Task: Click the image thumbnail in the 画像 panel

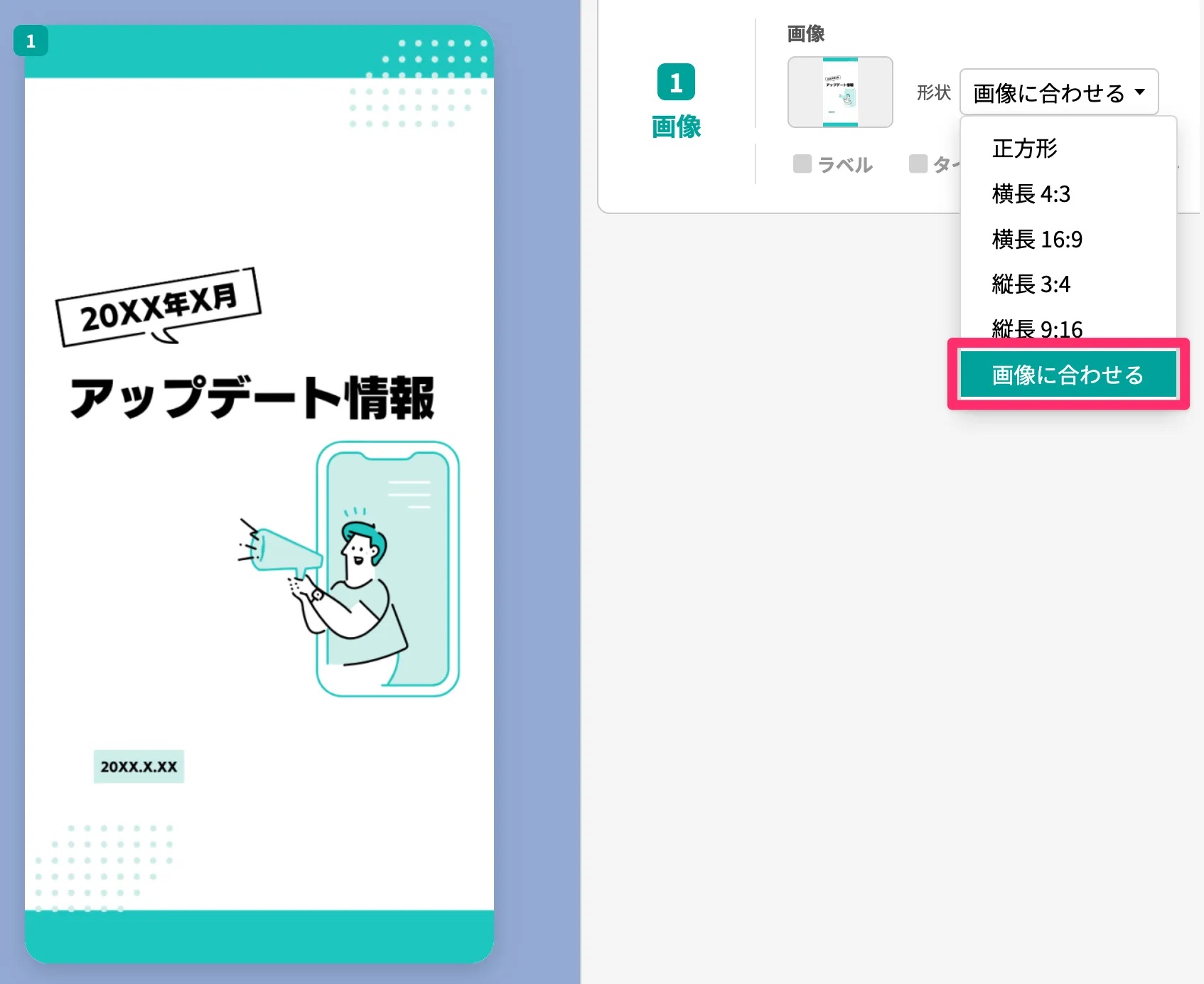Action: pyautogui.click(x=840, y=92)
